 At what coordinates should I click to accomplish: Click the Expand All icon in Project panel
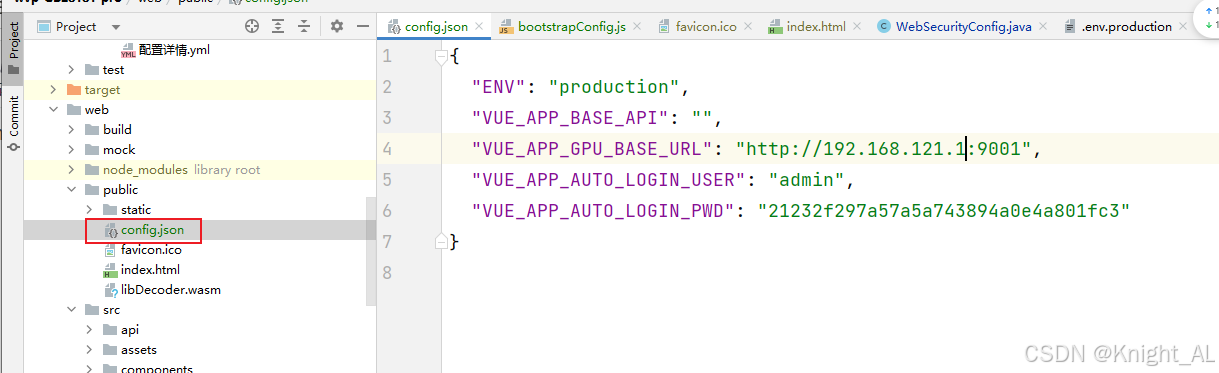point(279,26)
